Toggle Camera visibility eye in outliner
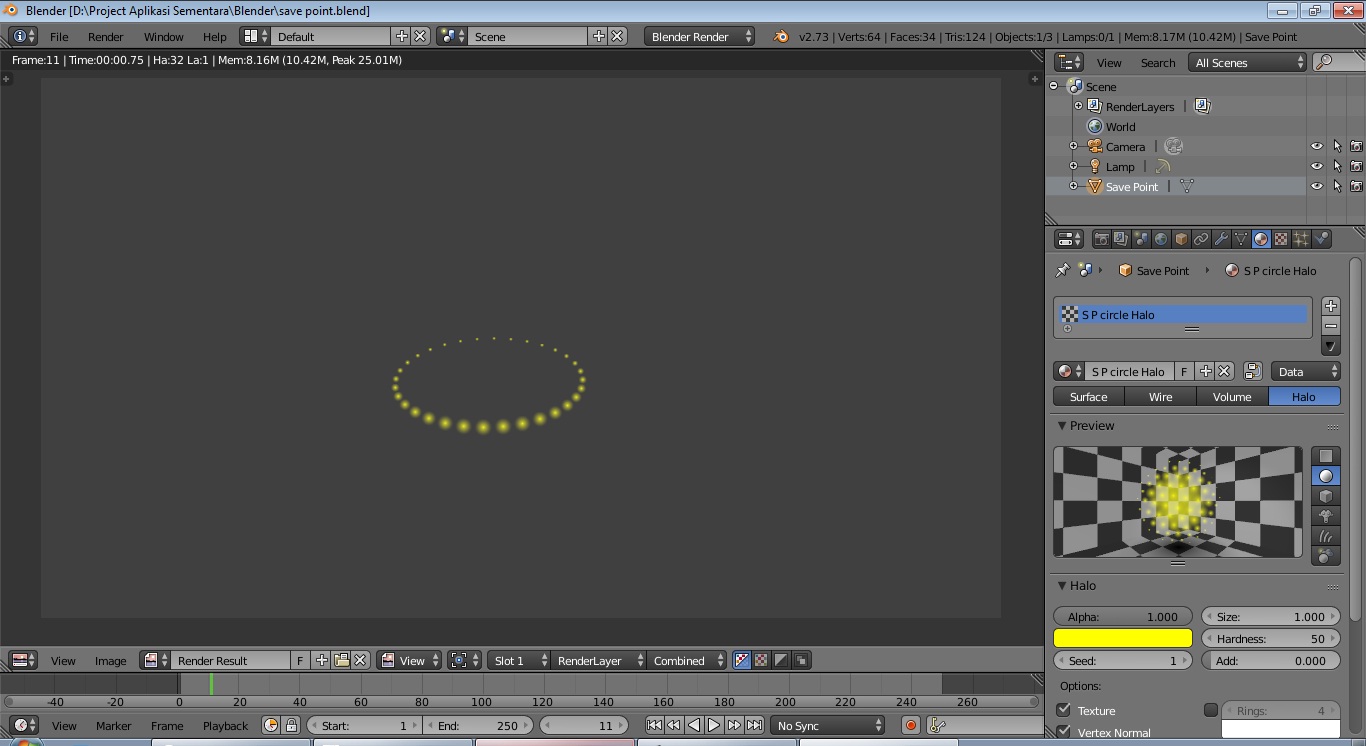Viewport: 1366px width, 746px height. coord(1316,146)
